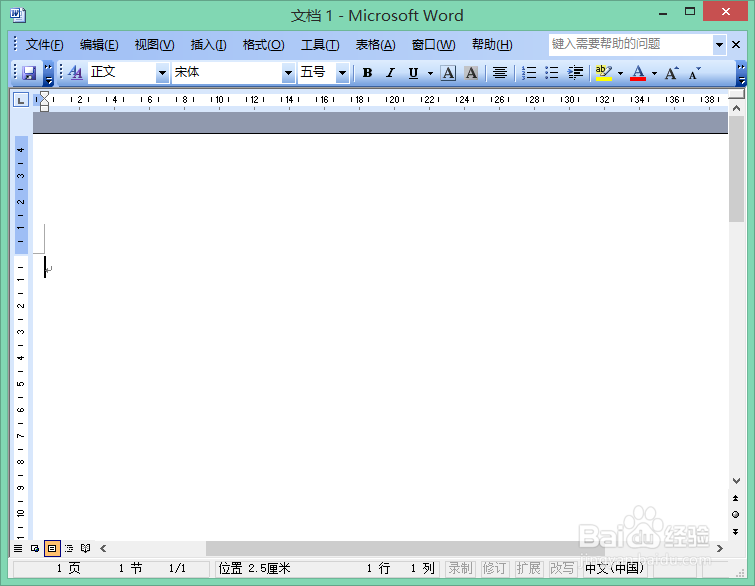
Task: Click the horizontal scrollbar thumb
Action: click(405, 548)
